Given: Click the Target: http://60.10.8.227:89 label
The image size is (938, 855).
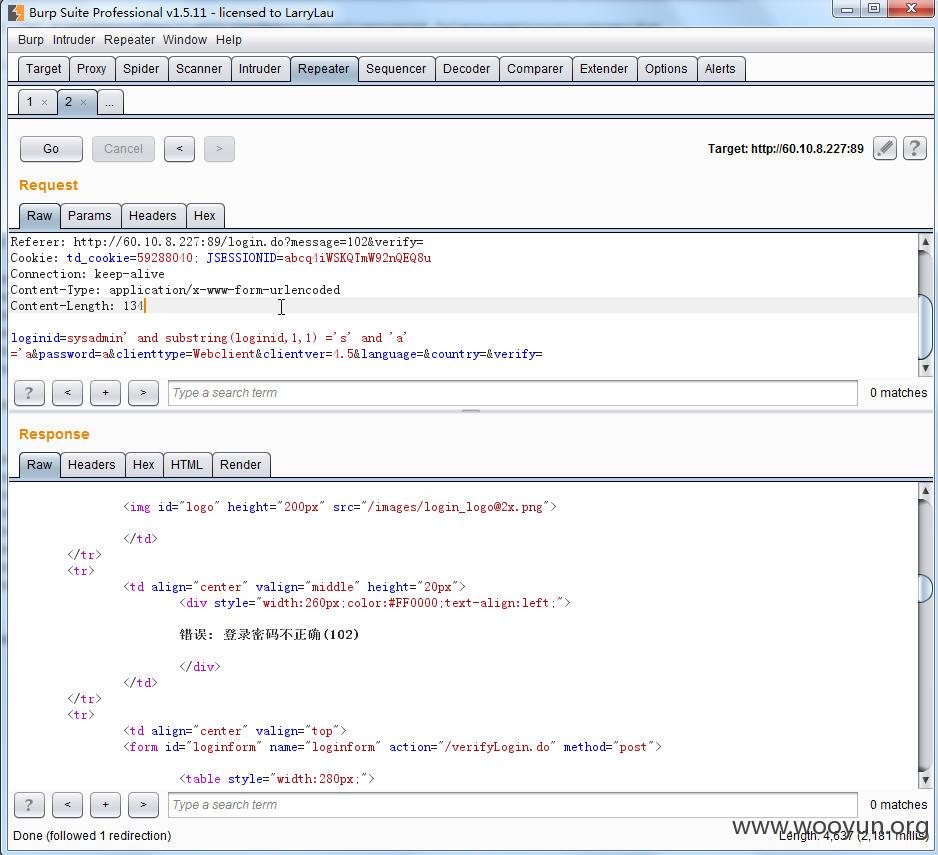Looking at the screenshot, I should [x=785, y=148].
